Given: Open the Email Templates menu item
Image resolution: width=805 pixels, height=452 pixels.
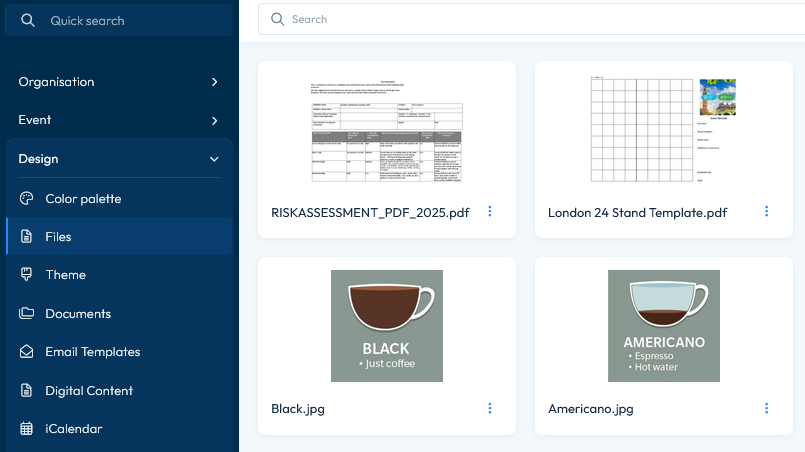Looking at the screenshot, I should [x=92, y=352].
